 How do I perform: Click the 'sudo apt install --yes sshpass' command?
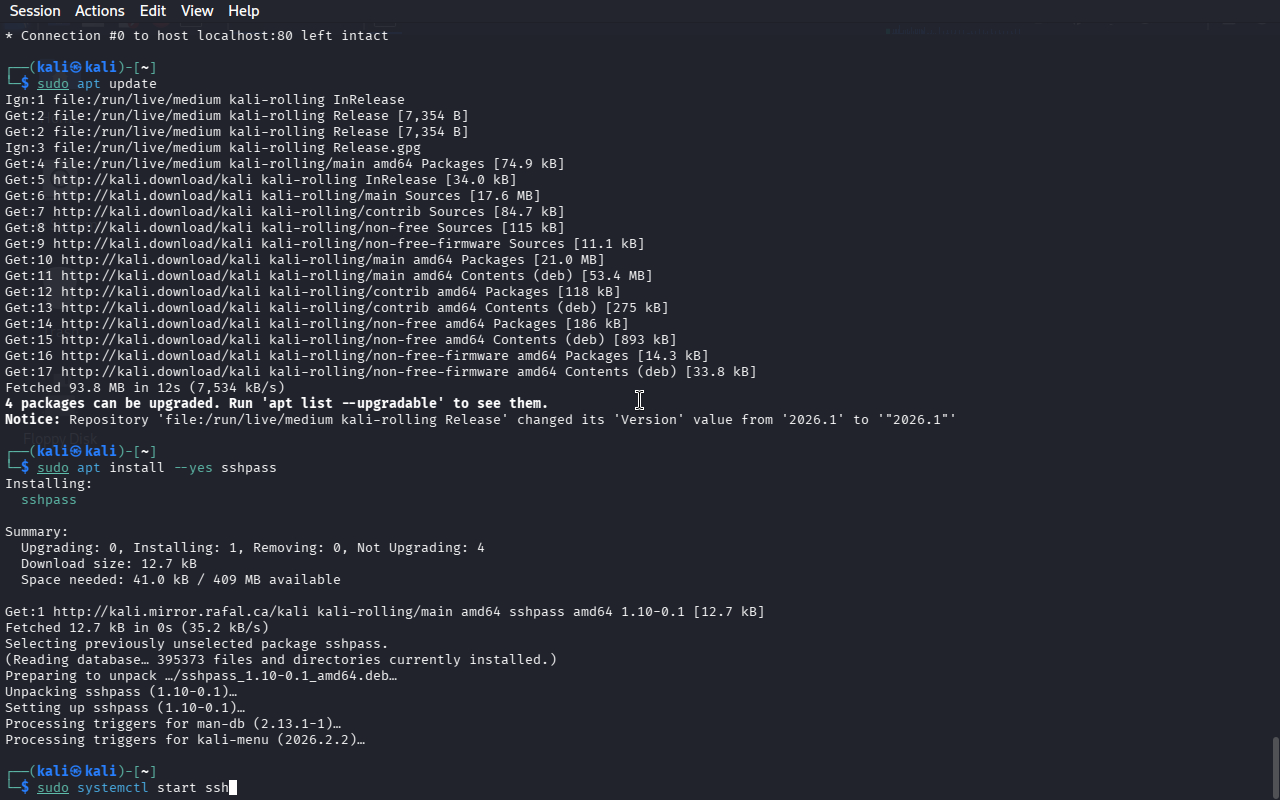[x=157, y=468]
